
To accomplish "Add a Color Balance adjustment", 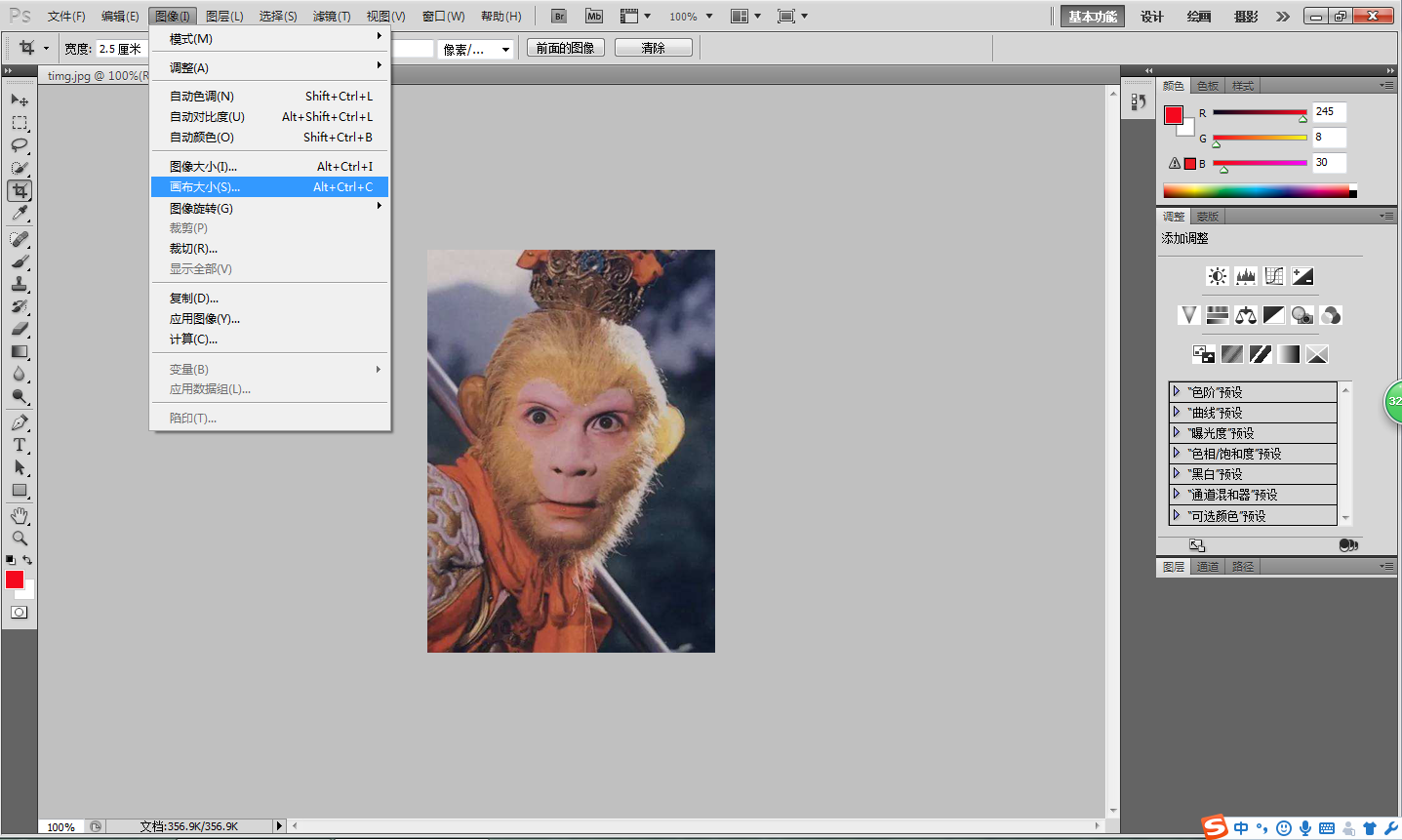I will coord(1245,315).
